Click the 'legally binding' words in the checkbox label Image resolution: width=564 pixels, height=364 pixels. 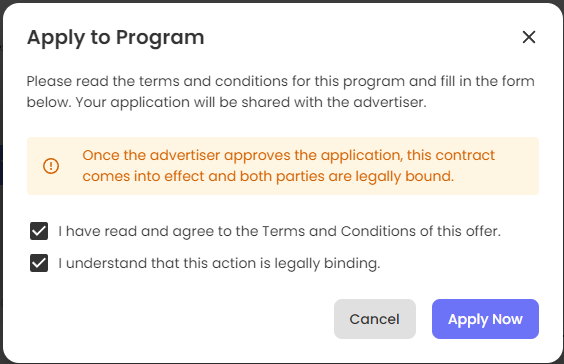[327, 263]
